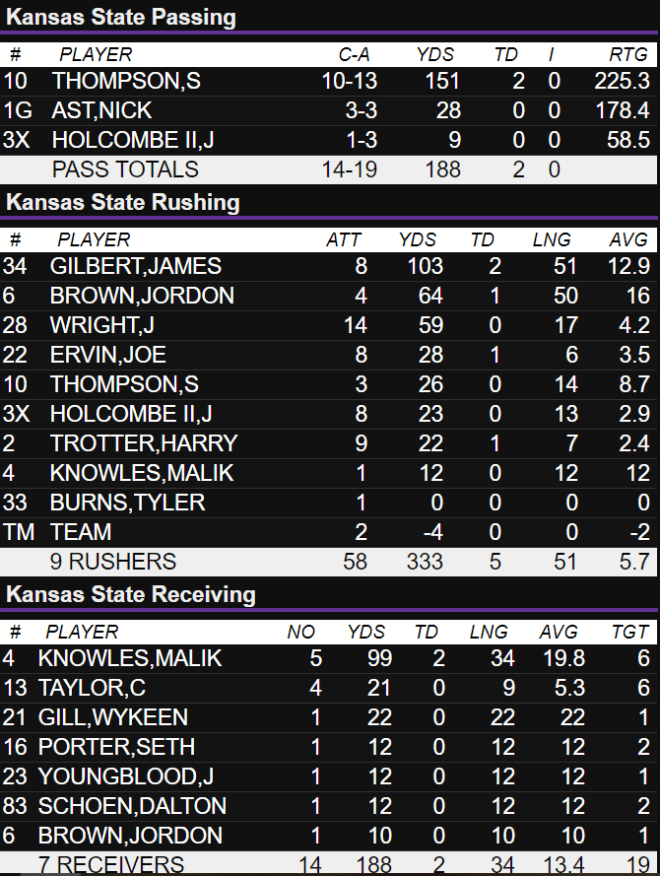The width and height of the screenshot is (660, 876).
Task: Click KNOWLES,MALIK in the receiving table
Action: pyautogui.click(x=130, y=658)
